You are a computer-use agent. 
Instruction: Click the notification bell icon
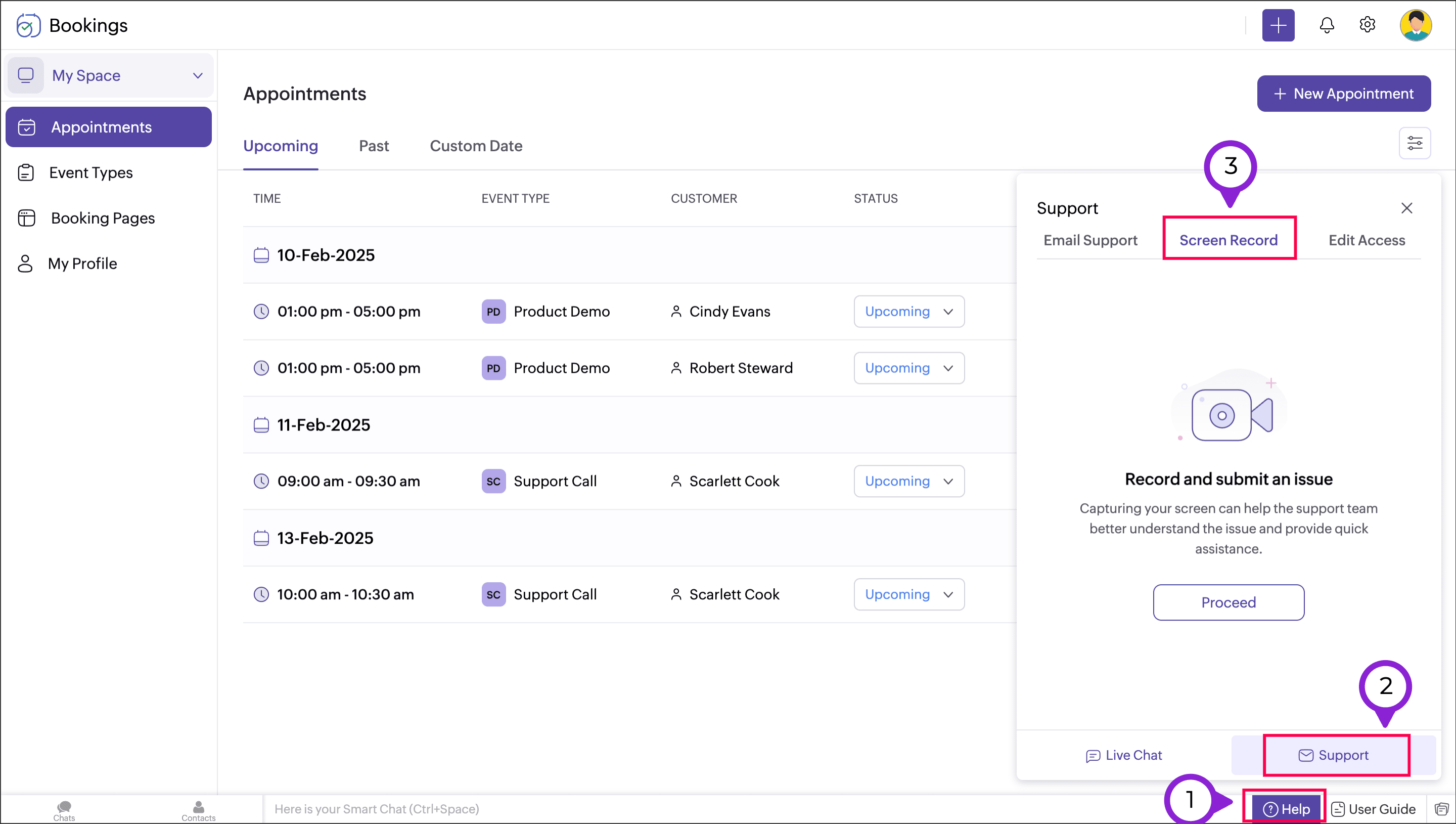1327,25
